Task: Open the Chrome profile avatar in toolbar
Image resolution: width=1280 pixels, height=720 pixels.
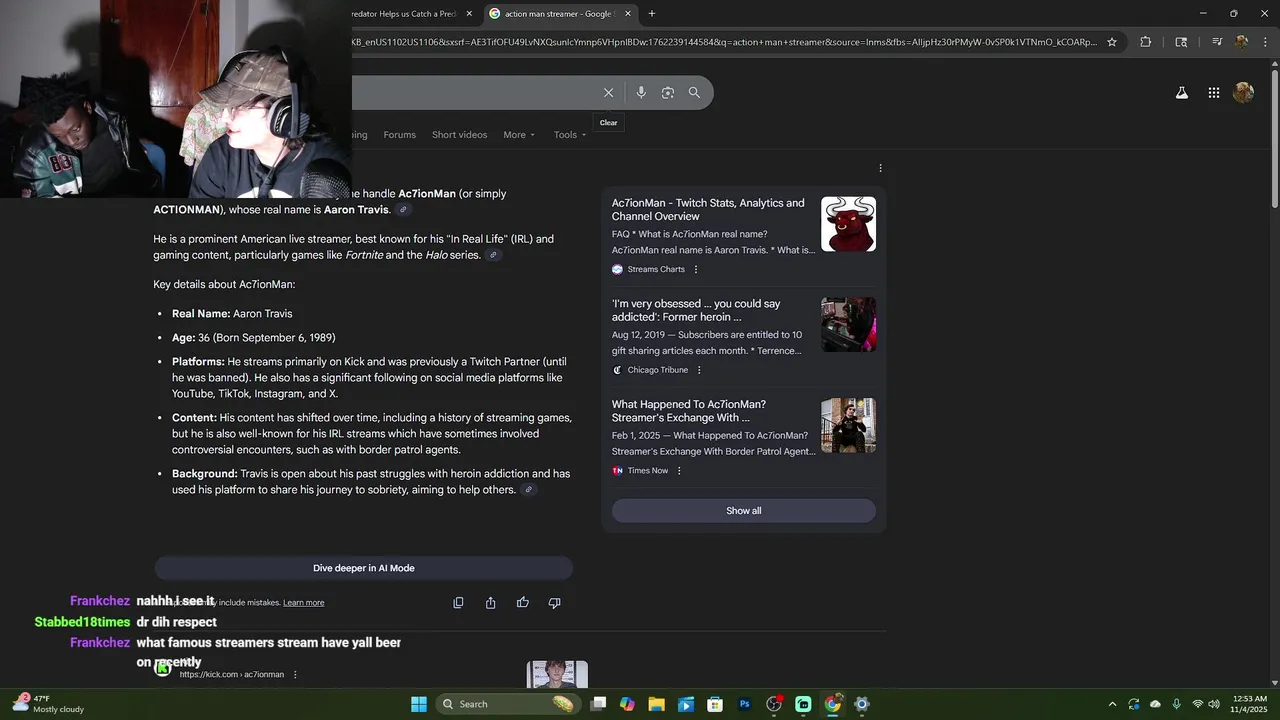Action: 1241,42
